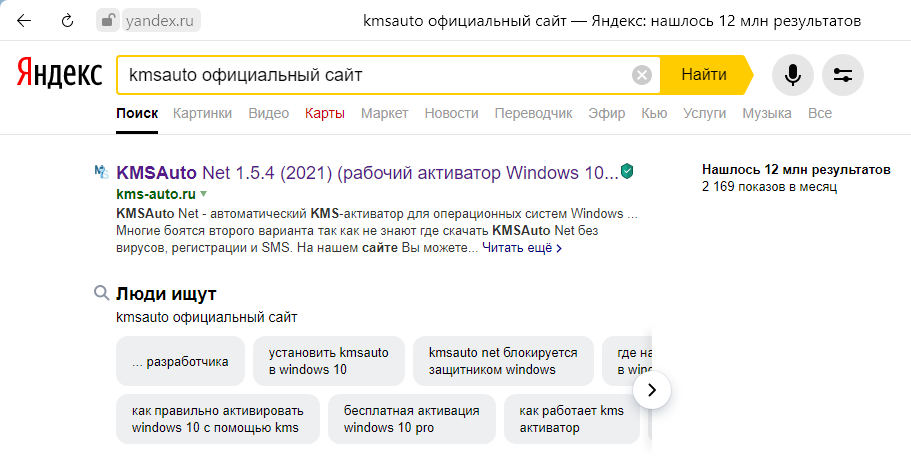The width and height of the screenshot is (911, 465).
Task: Open the Все services tab
Action: pyautogui.click(x=820, y=113)
